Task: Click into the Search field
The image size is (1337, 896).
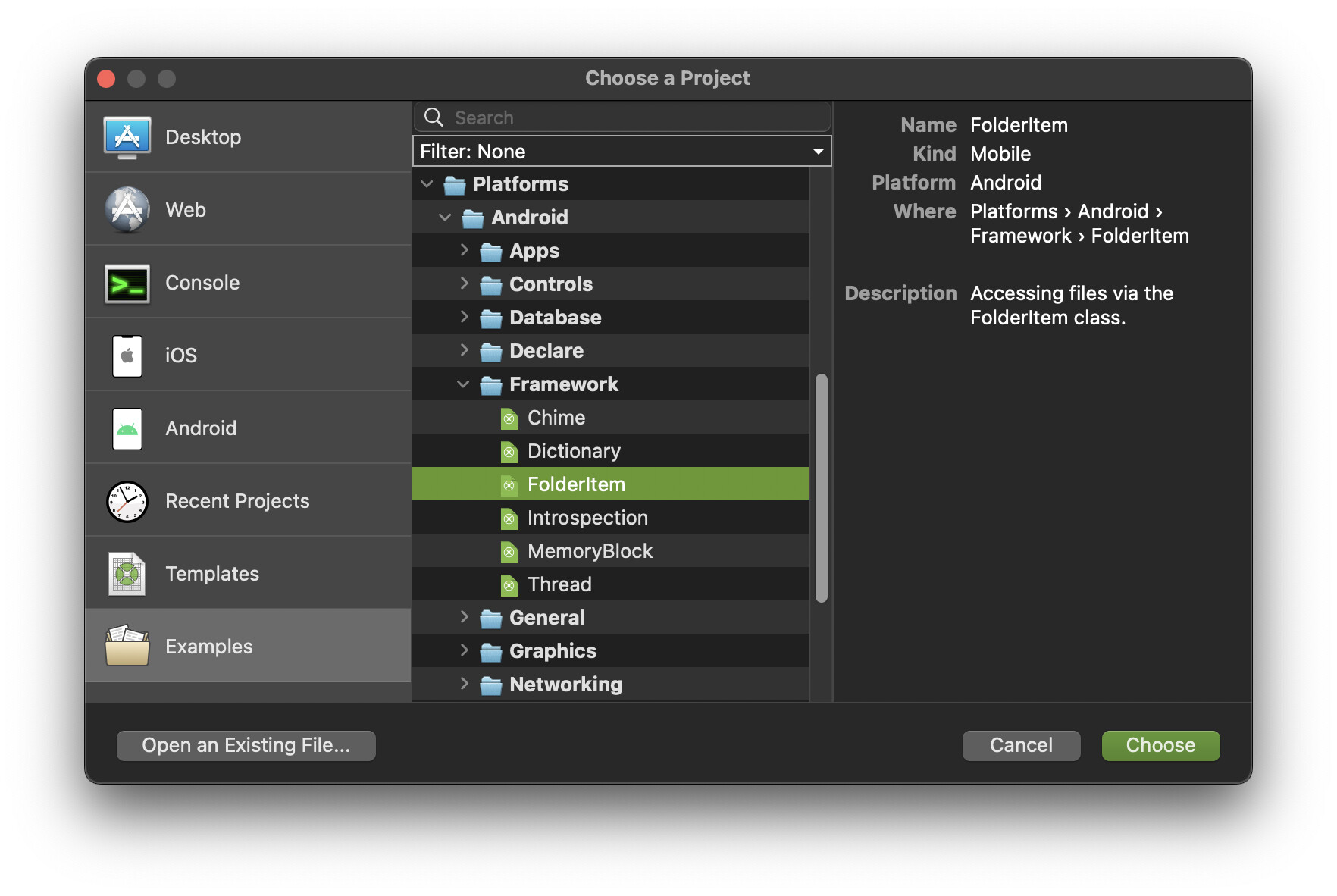Action: click(622, 117)
